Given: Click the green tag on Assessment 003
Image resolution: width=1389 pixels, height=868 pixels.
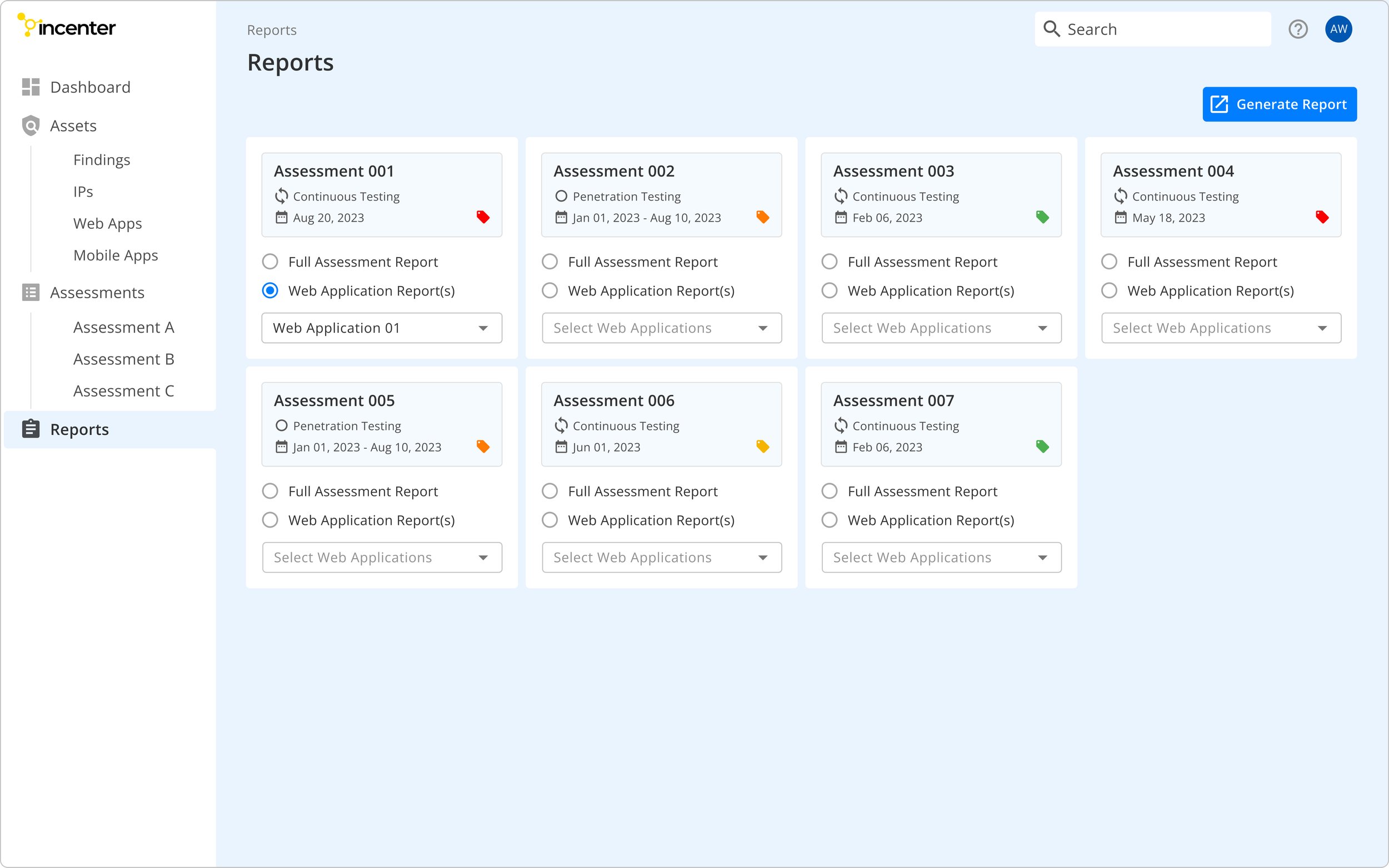Looking at the screenshot, I should tap(1042, 217).
